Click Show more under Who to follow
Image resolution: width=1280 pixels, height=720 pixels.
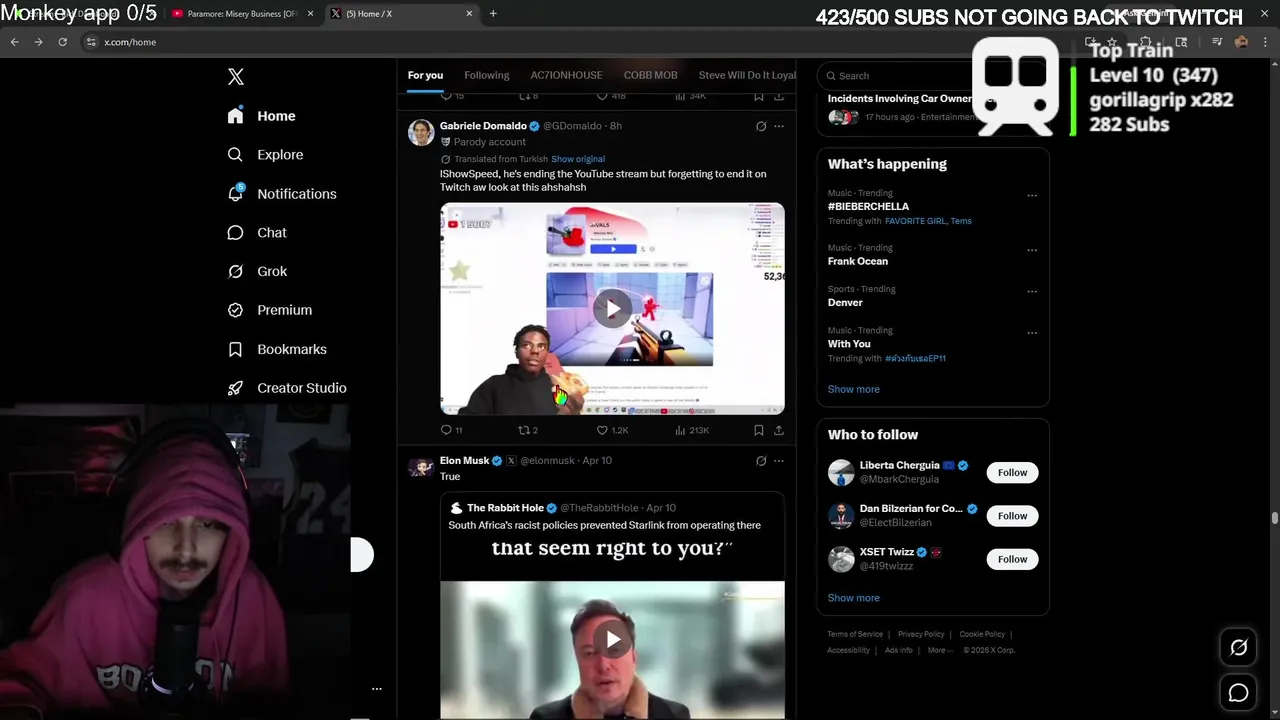(853, 598)
